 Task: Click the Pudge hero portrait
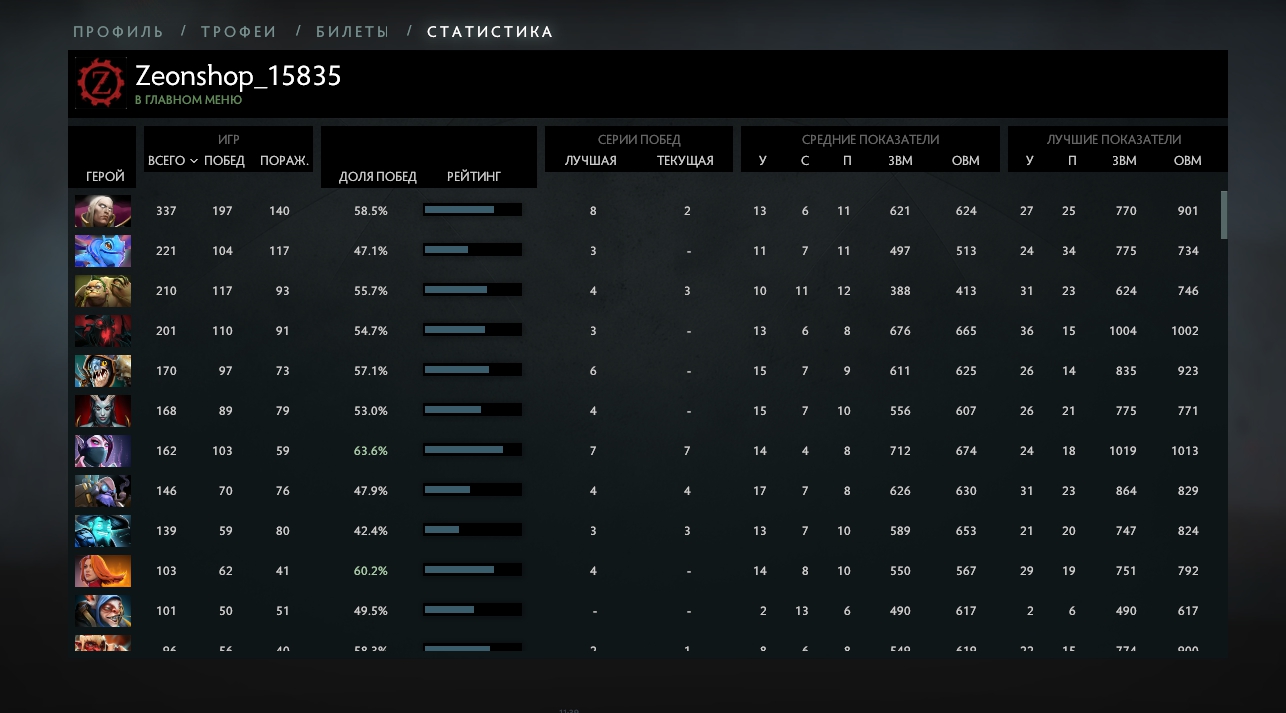103,291
